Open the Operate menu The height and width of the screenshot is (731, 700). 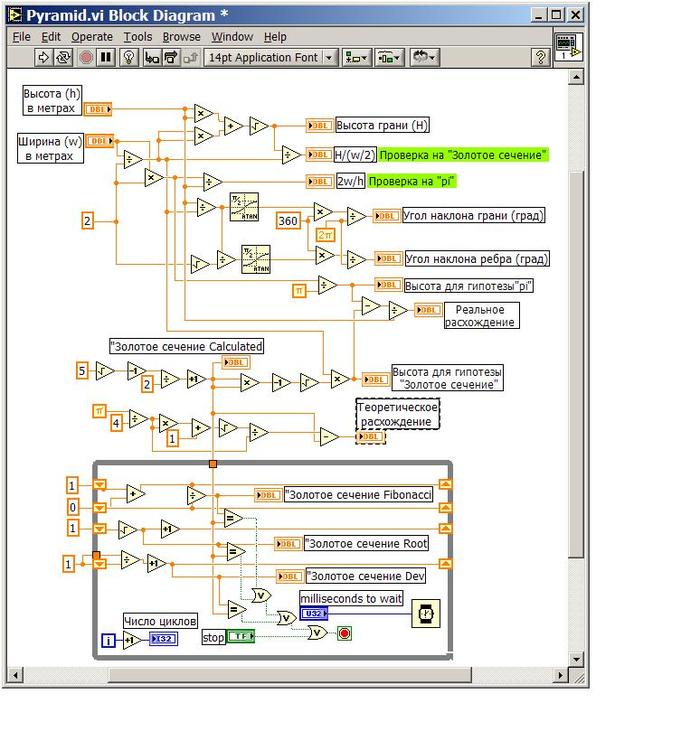92,37
